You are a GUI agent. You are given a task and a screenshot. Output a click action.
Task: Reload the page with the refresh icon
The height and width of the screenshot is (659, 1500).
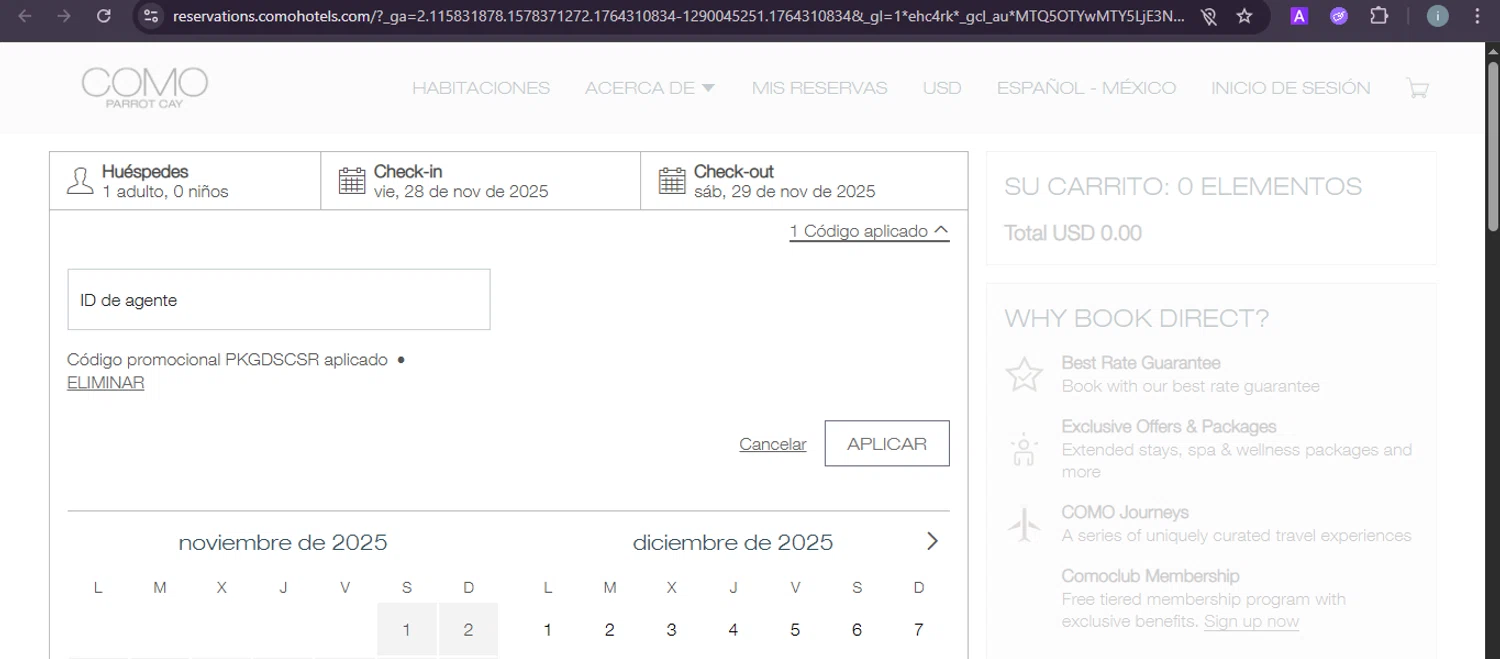(x=104, y=16)
